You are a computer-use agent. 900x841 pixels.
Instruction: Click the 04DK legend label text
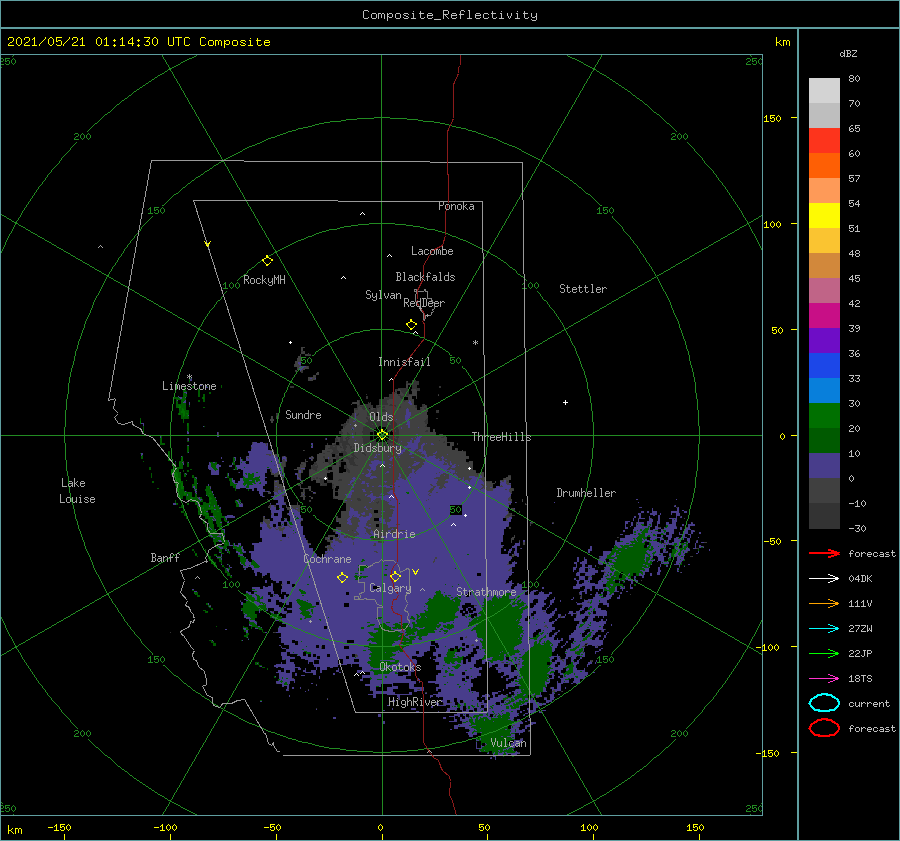click(x=860, y=578)
